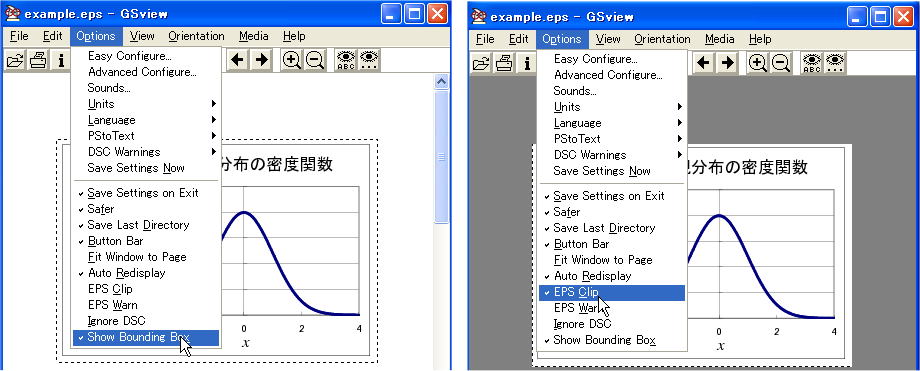Image resolution: width=920 pixels, height=371 pixels.
Task: Toggle Show Bounding Box in right window menu
Action: [612, 340]
